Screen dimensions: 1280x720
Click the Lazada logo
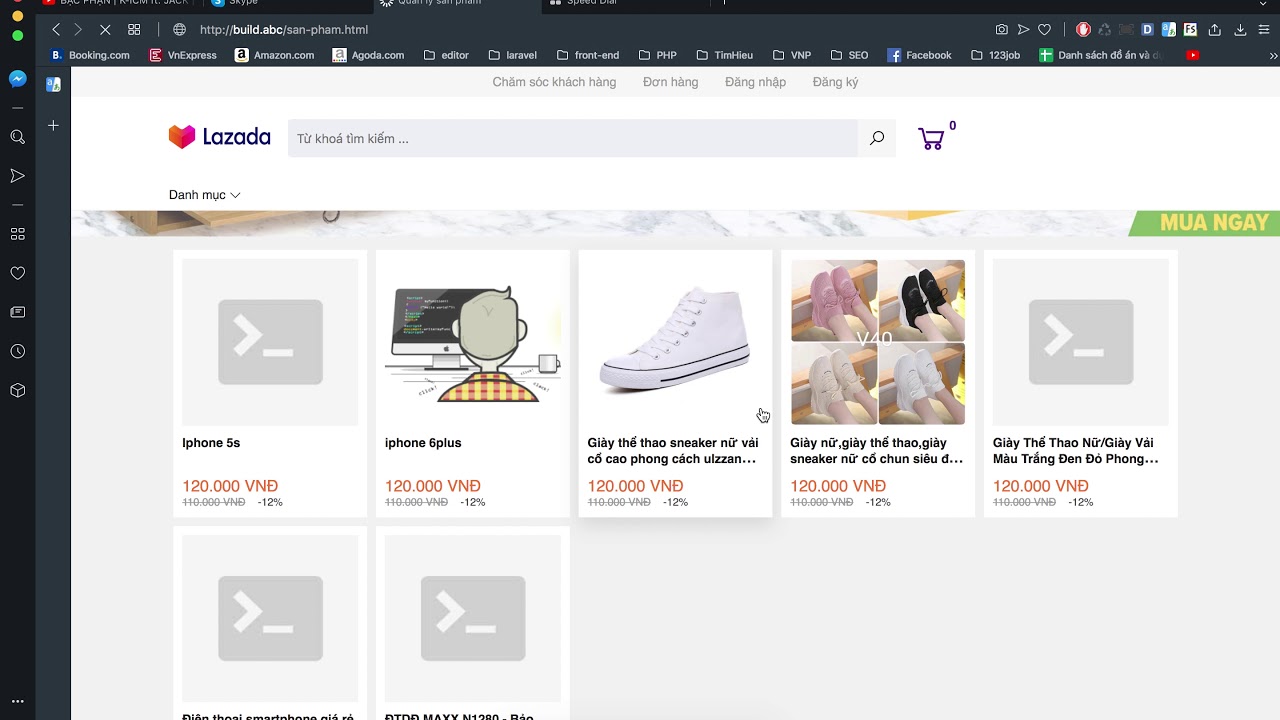click(219, 137)
